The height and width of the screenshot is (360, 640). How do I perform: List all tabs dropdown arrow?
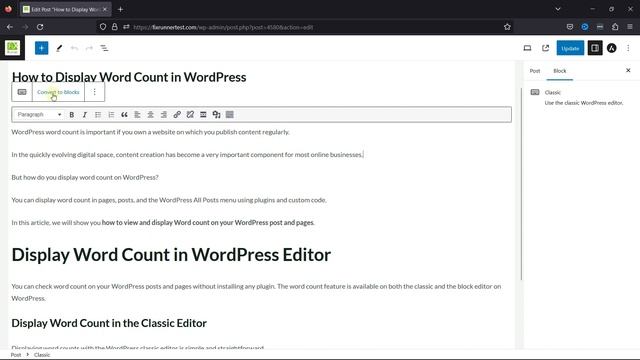[x=558, y=9]
